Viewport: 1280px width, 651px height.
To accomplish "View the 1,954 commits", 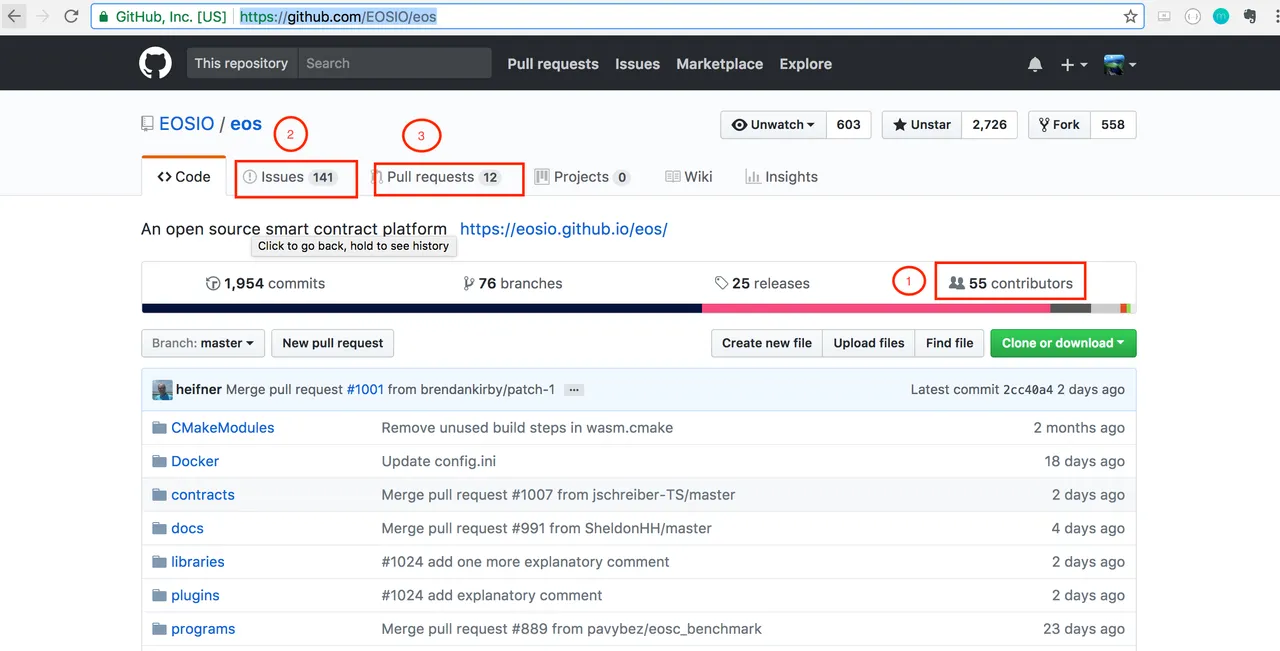I will pos(265,284).
